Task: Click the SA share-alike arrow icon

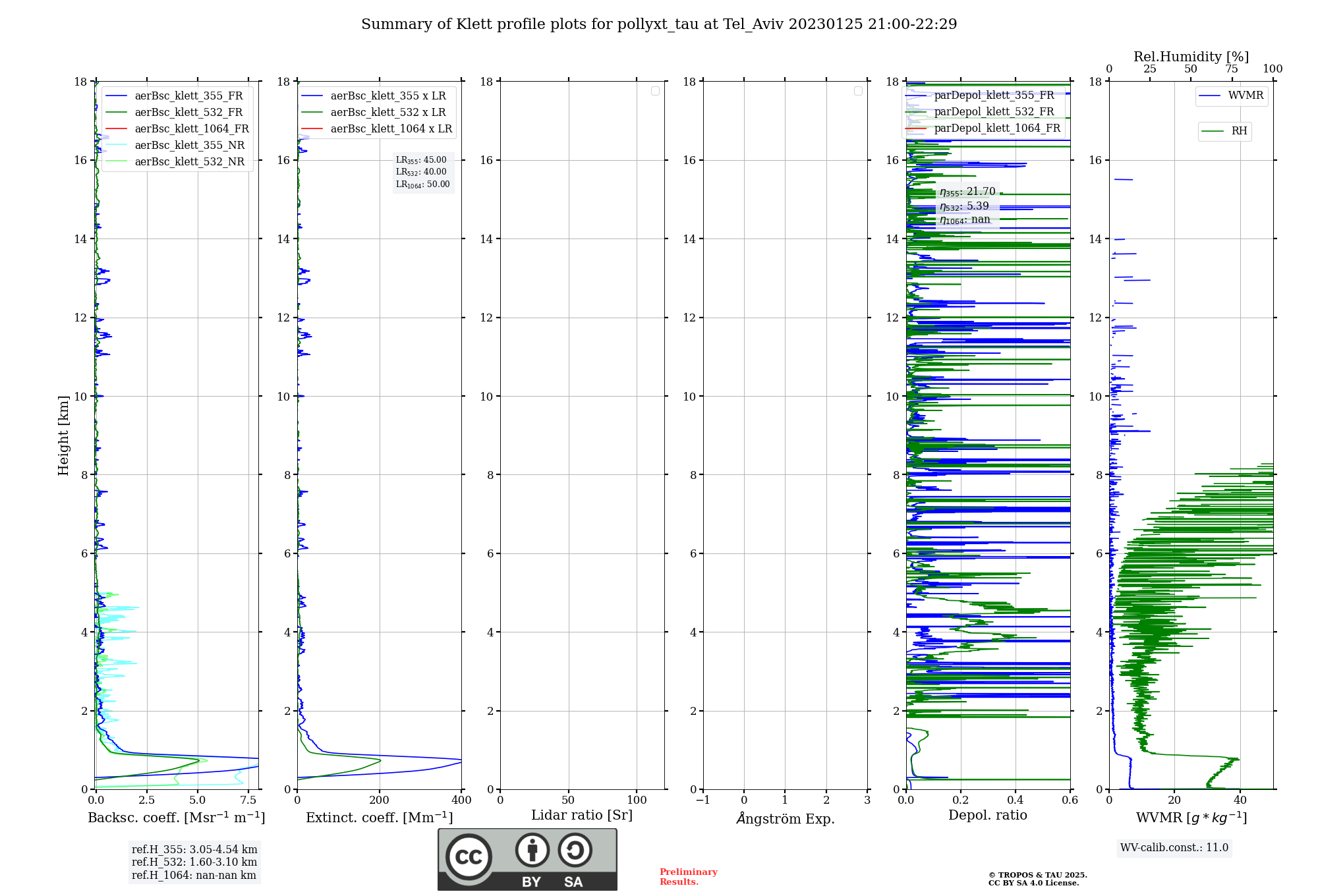Action: click(575, 850)
